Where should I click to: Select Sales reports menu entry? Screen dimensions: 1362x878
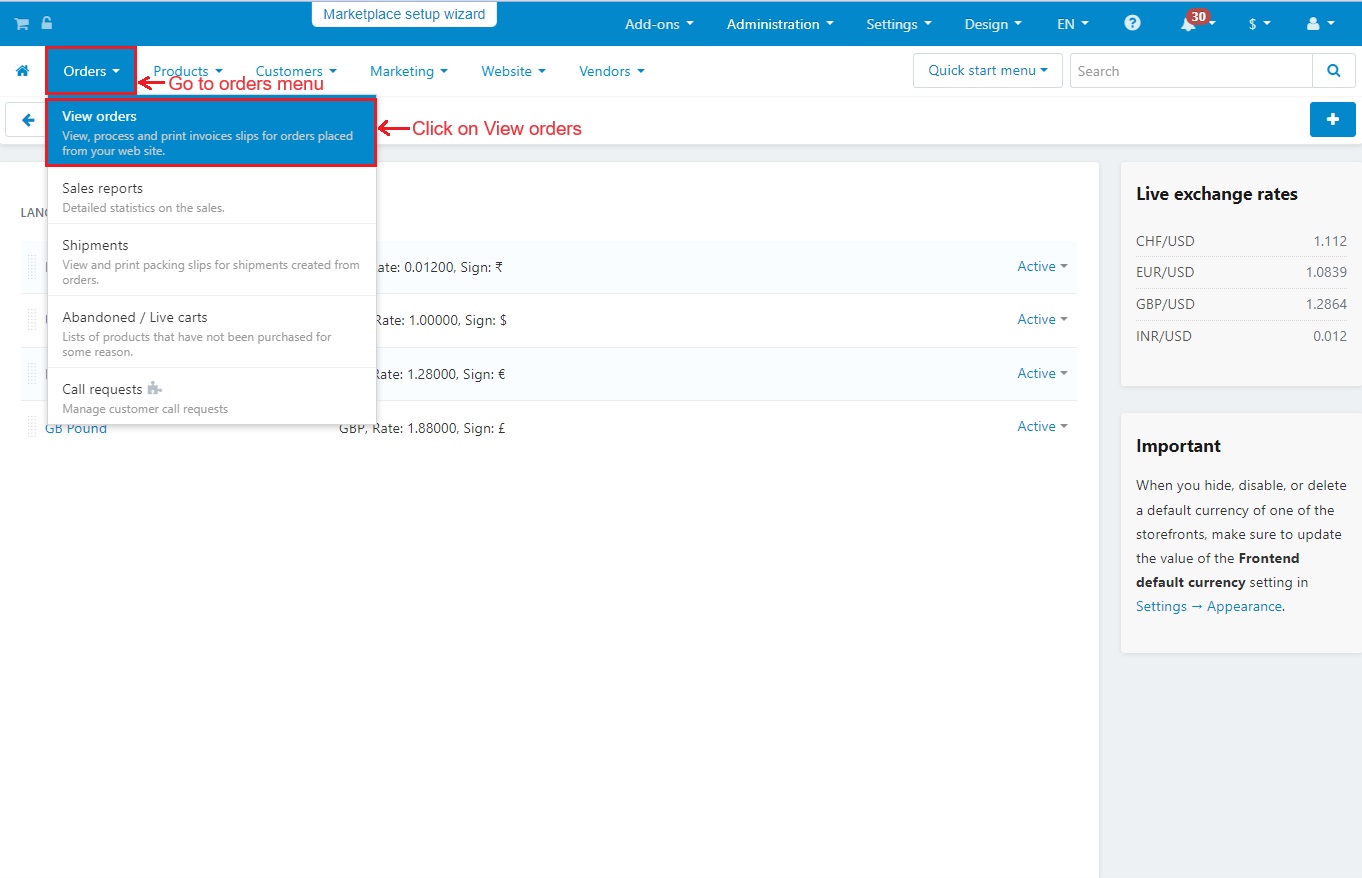(212, 197)
